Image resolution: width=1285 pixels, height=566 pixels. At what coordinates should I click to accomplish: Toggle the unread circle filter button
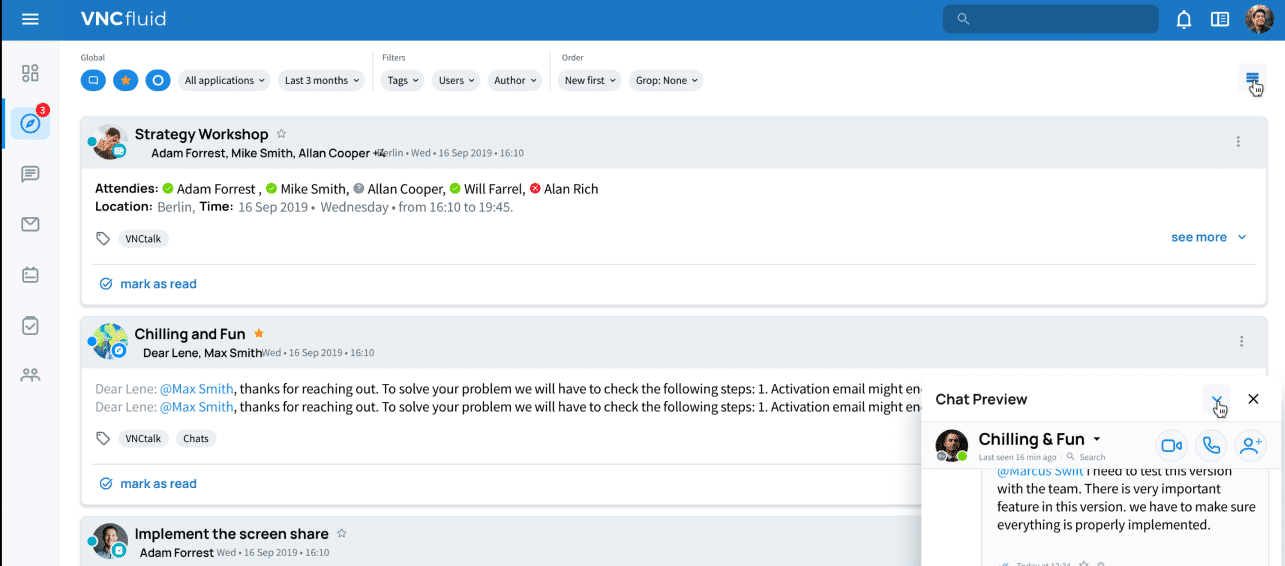click(x=158, y=80)
